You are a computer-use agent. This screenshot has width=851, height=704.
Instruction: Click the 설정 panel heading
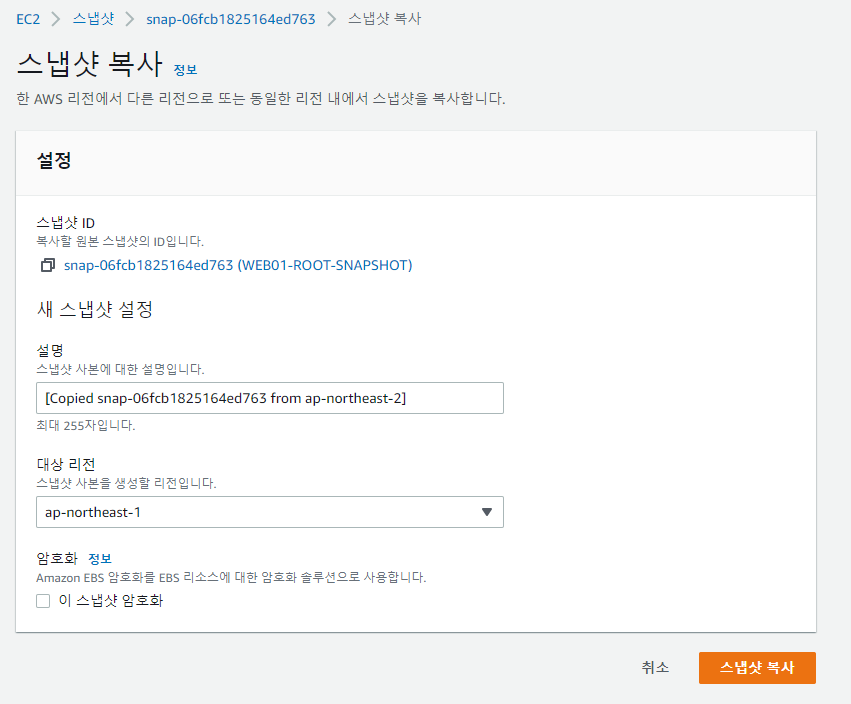click(x=54, y=160)
